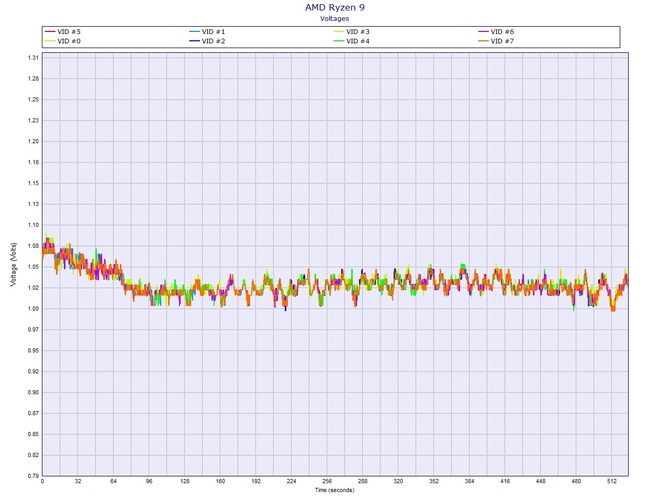Click the VID #5 legend entry

tap(62, 32)
